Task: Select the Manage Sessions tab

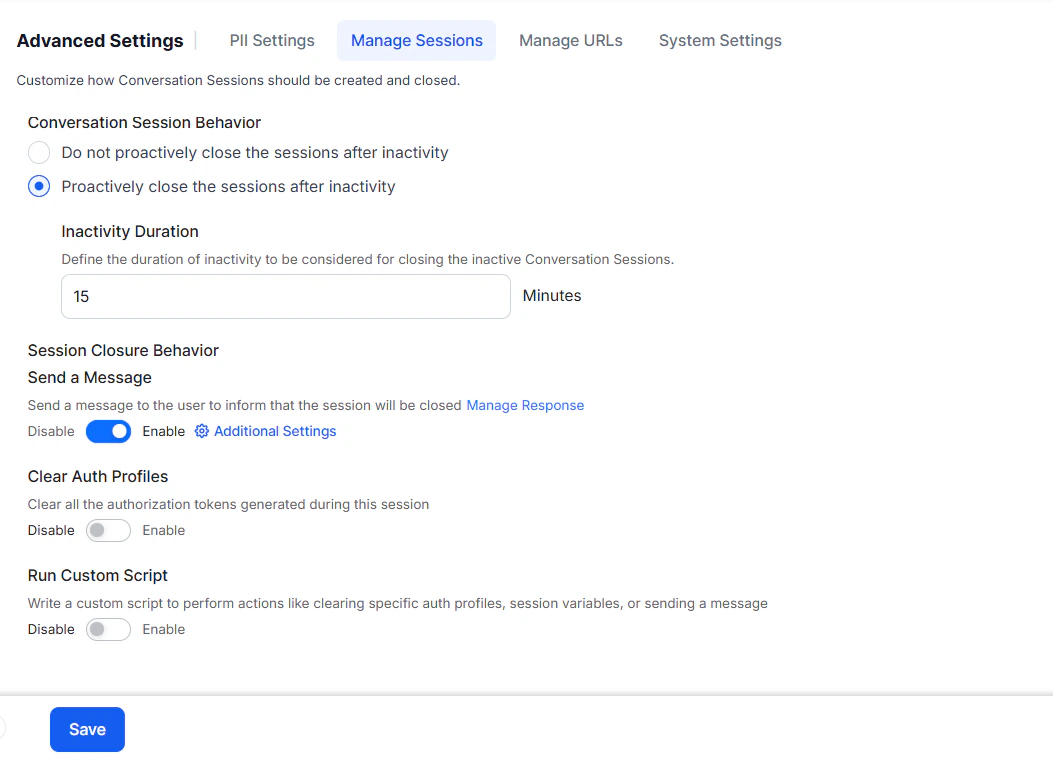Action: click(x=416, y=40)
